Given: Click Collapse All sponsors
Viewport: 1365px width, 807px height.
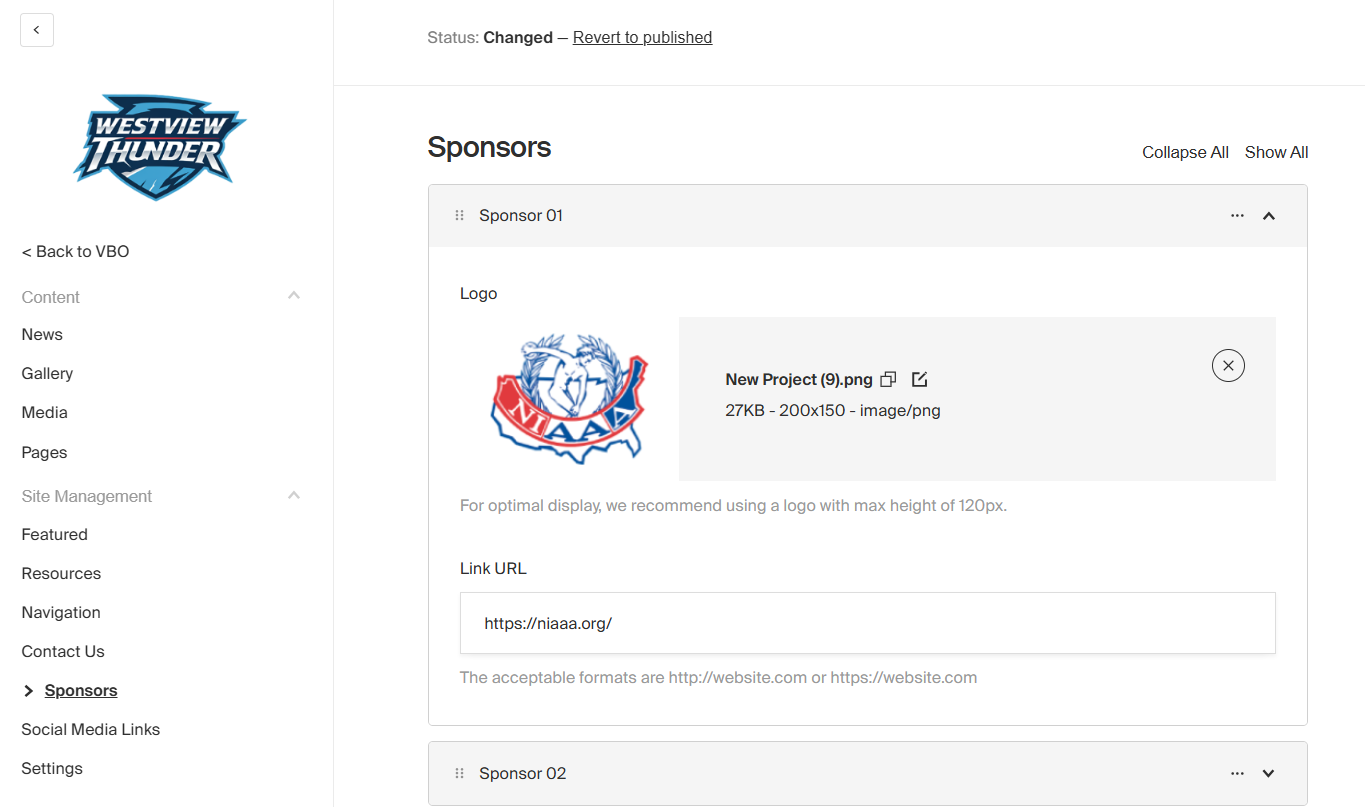Looking at the screenshot, I should point(1185,153).
